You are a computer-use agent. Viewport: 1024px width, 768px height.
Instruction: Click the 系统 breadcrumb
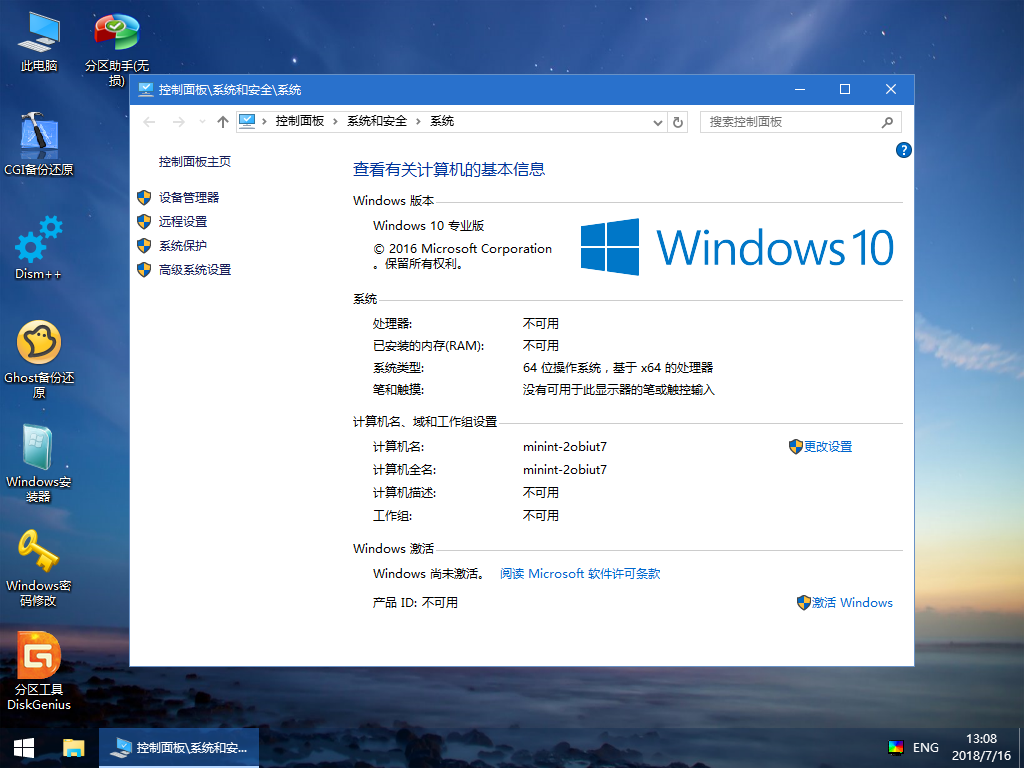click(x=442, y=121)
